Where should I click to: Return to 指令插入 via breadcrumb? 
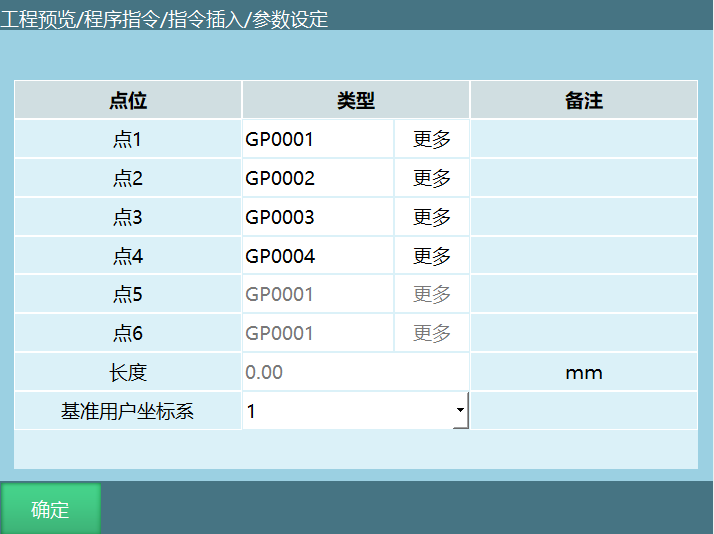tap(206, 19)
